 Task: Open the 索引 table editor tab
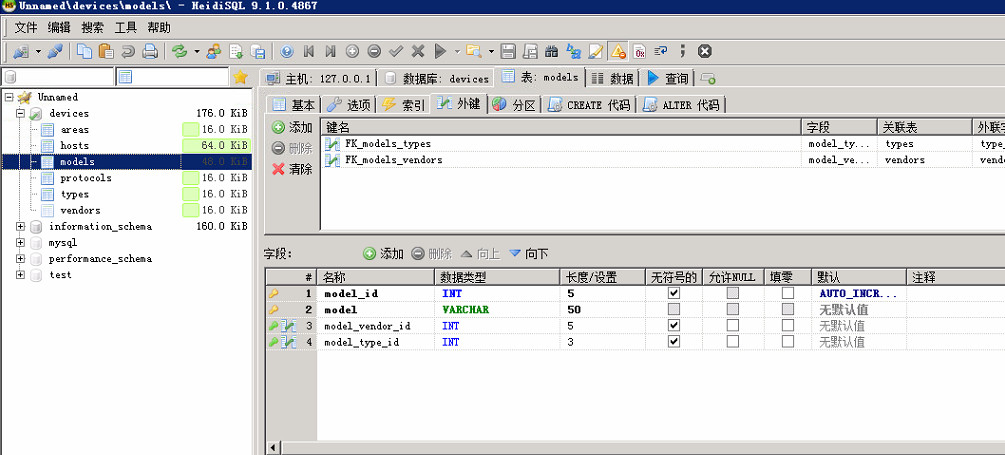(x=403, y=105)
